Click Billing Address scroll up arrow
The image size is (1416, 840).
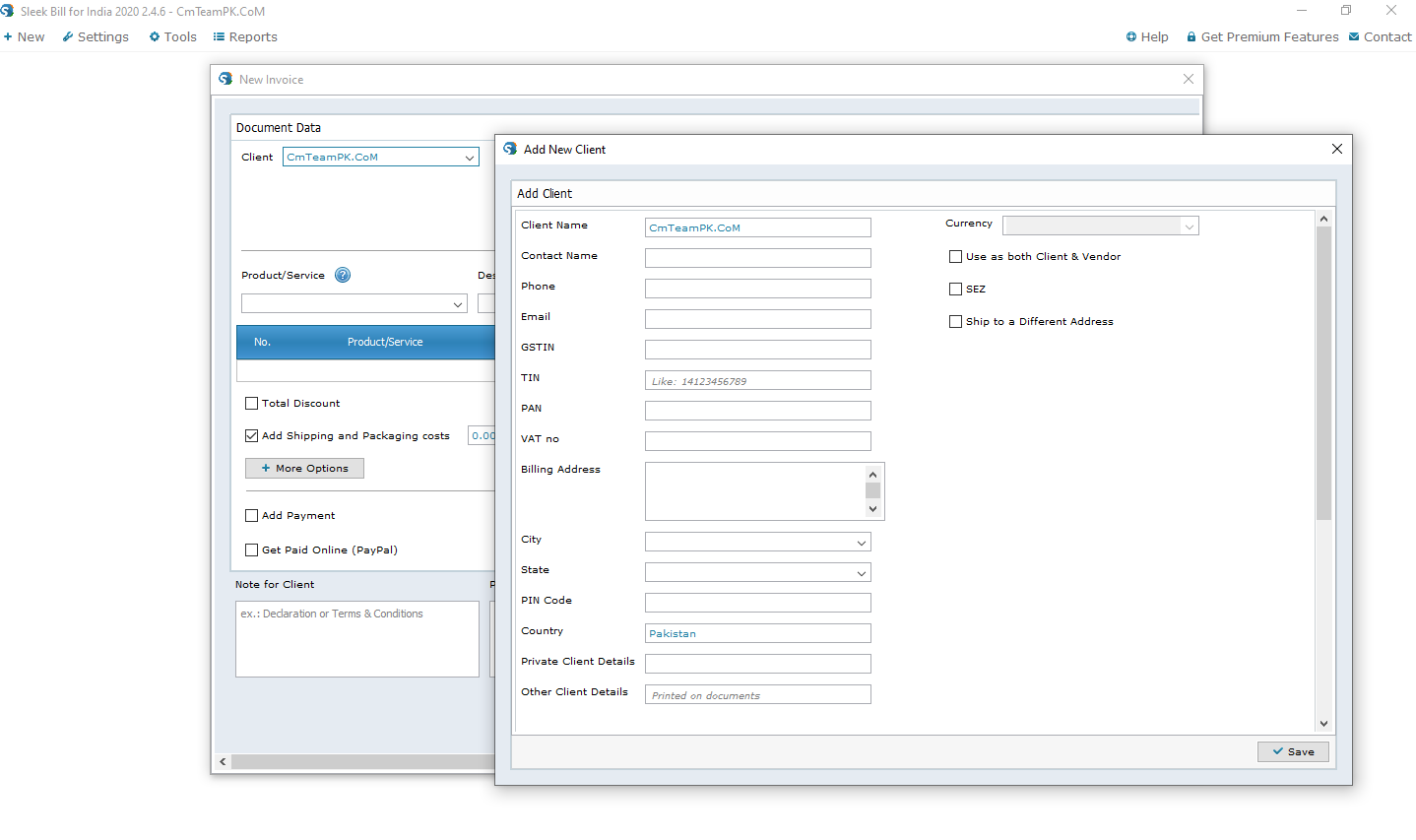coord(872,475)
